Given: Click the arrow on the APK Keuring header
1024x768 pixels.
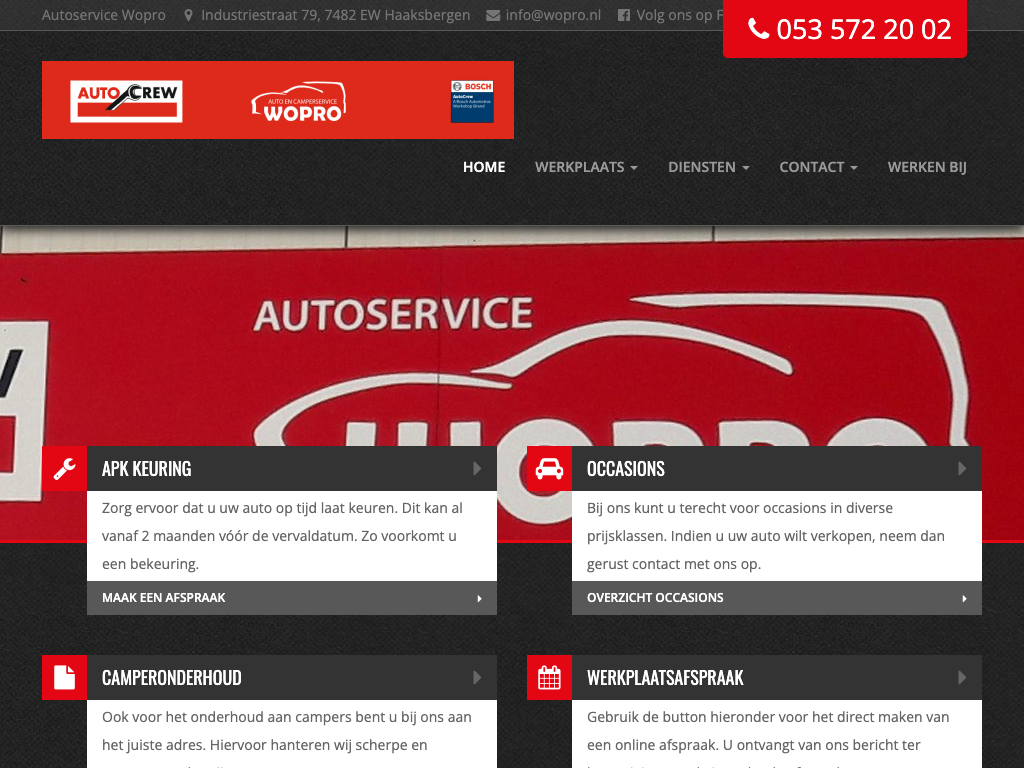Looking at the screenshot, I should coord(477,468).
